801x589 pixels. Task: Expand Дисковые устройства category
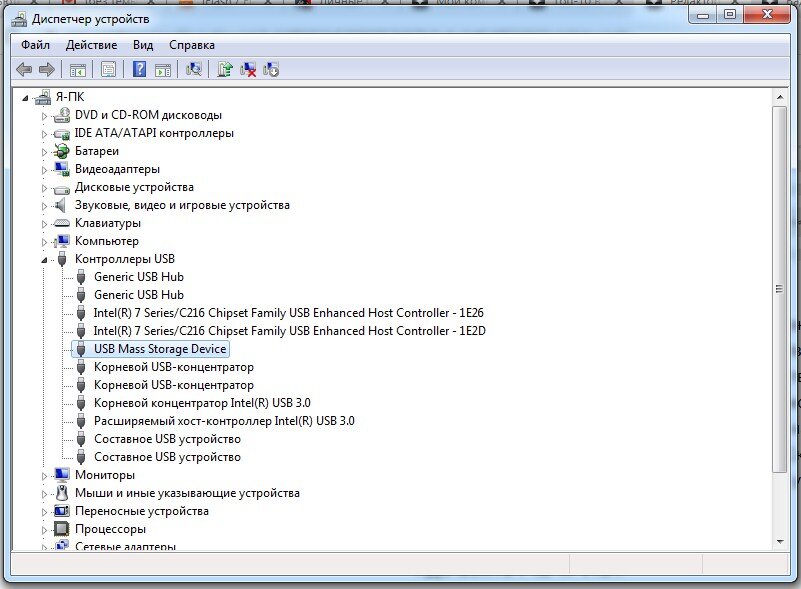44,188
